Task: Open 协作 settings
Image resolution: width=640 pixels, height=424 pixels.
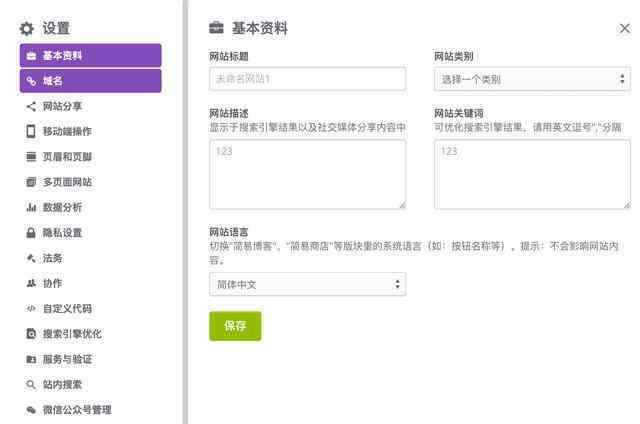Action: (53, 283)
